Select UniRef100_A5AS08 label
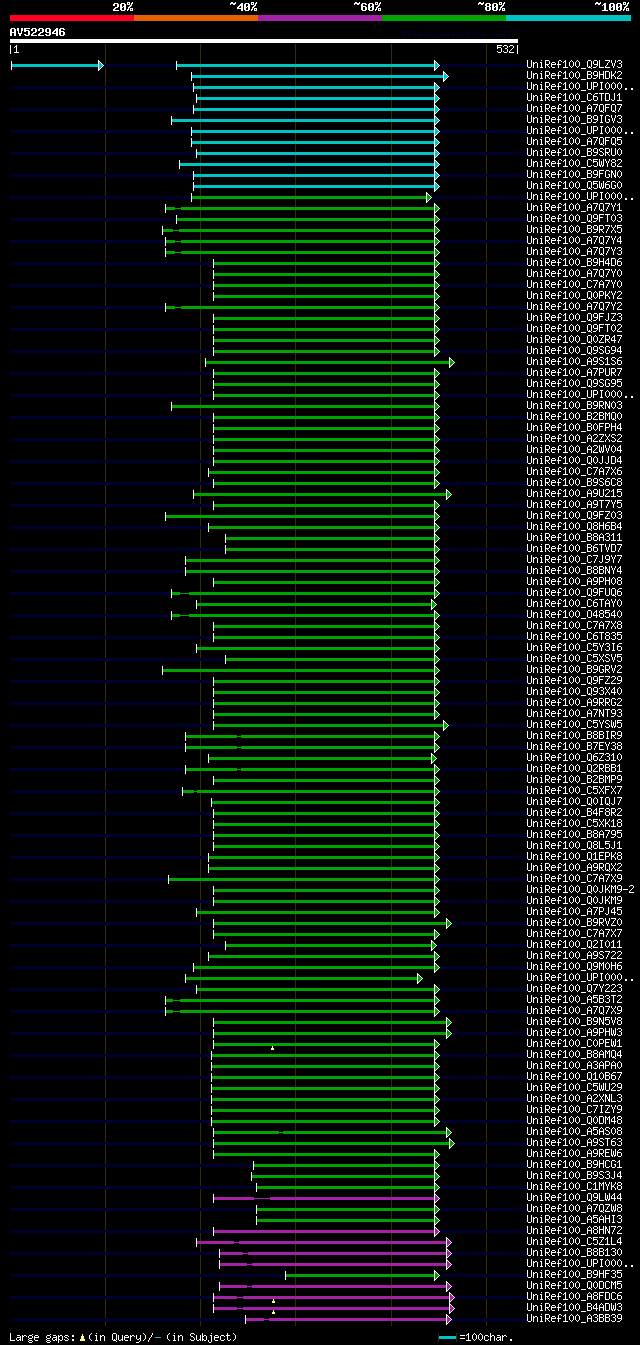 click(x=574, y=1132)
